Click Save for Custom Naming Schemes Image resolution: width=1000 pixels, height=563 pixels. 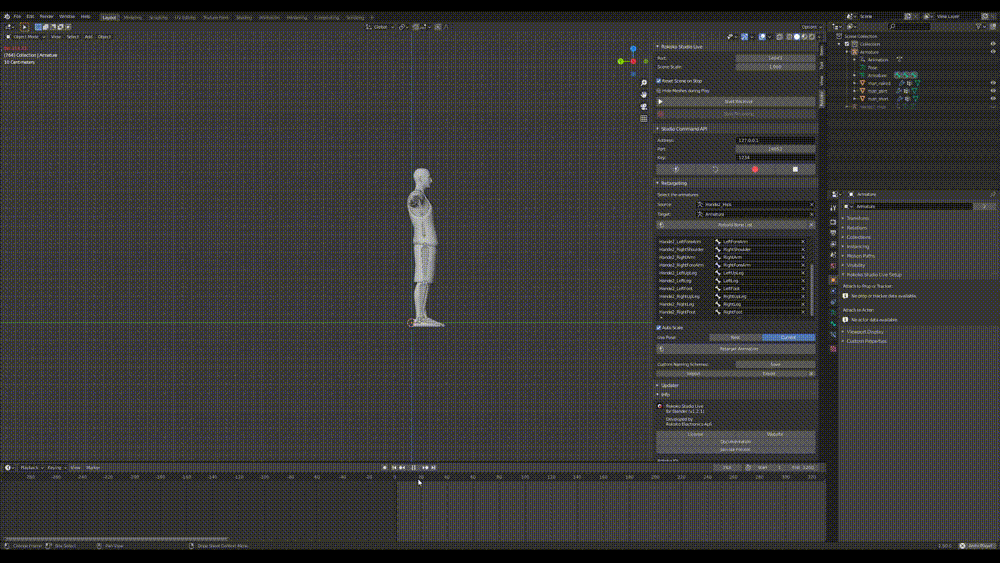point(776,365)
